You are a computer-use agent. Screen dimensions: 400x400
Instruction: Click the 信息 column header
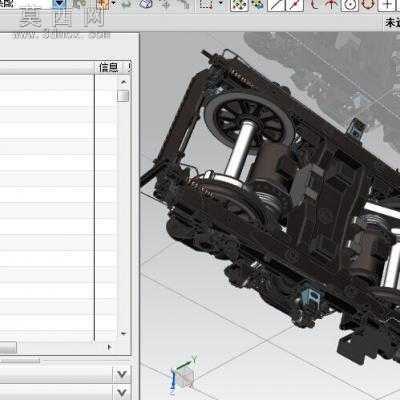(x=109, y=68)
